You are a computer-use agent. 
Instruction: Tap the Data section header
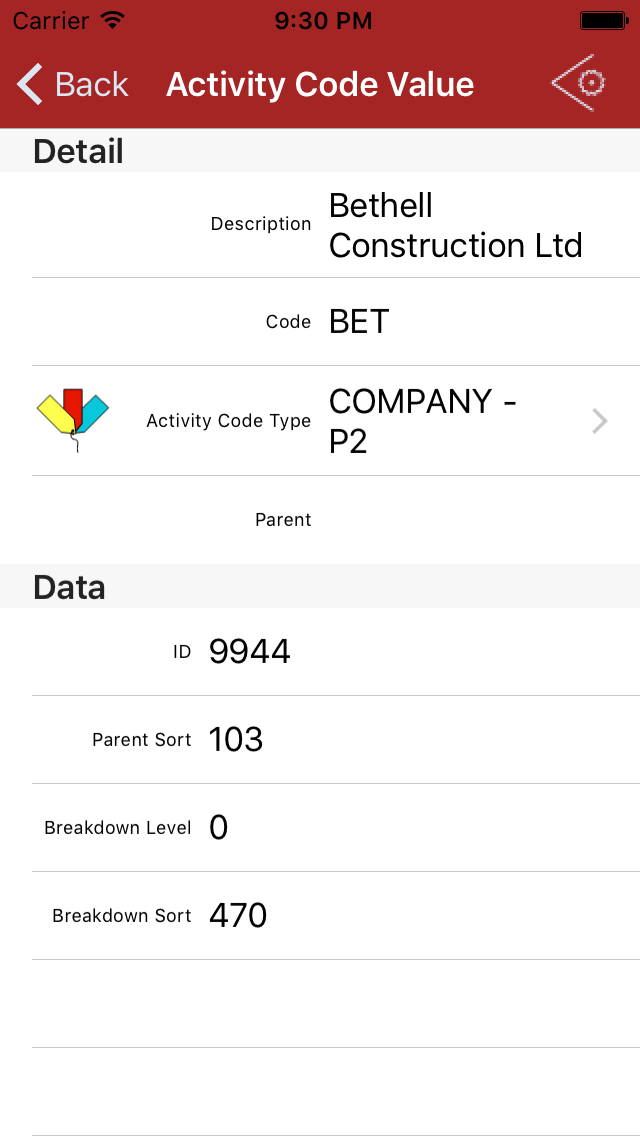(x=69, y=587)
